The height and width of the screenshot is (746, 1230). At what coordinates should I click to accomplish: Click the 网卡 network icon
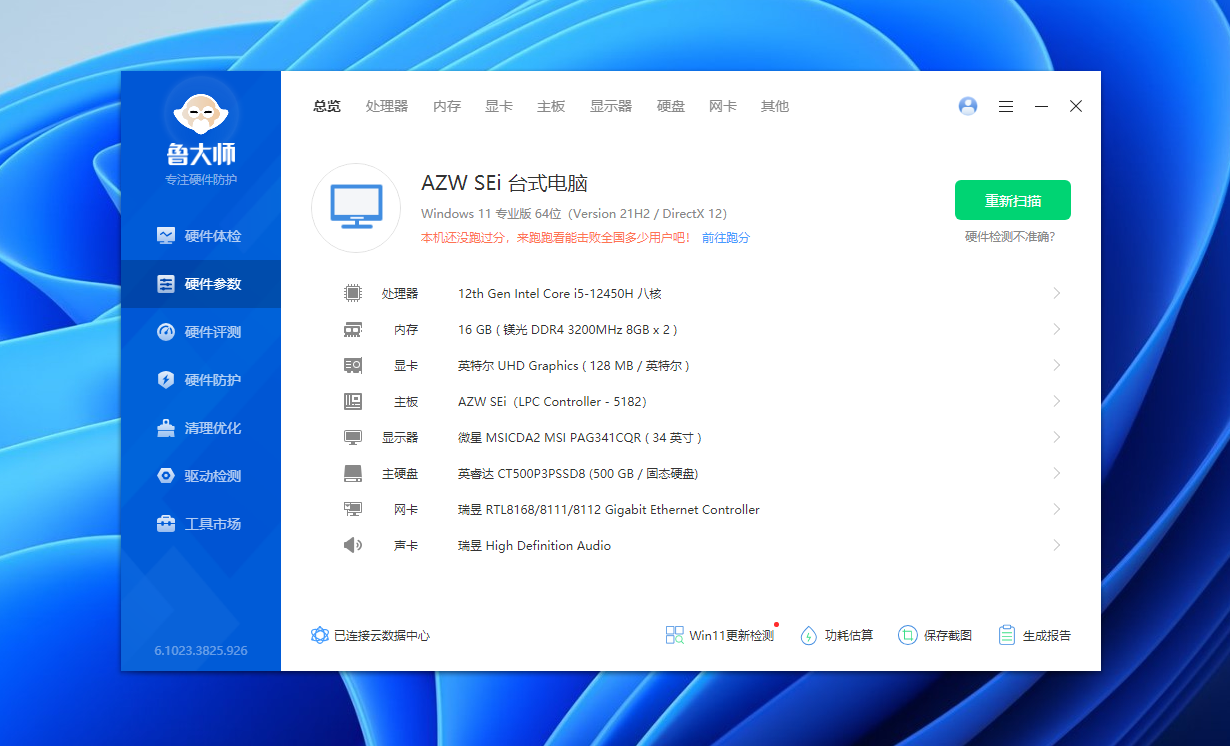coord(353,510)
